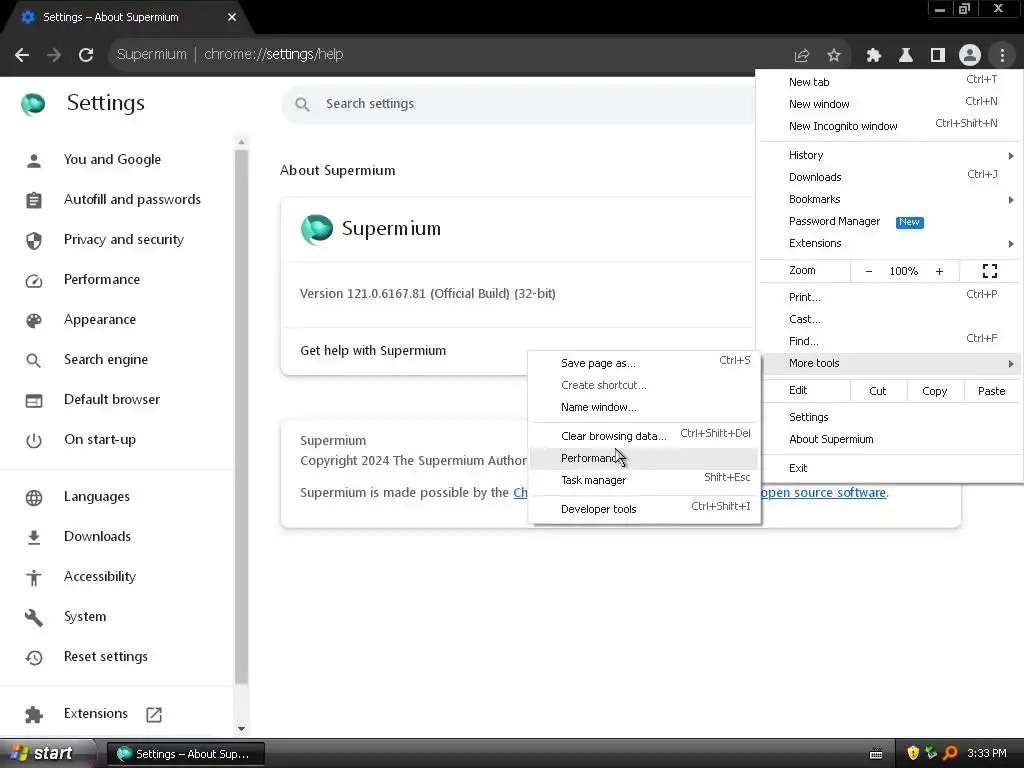The image size is (1024, 768).
Task: Click the flask experiments icon in toolbar
Action: click(x=906, y=56)
